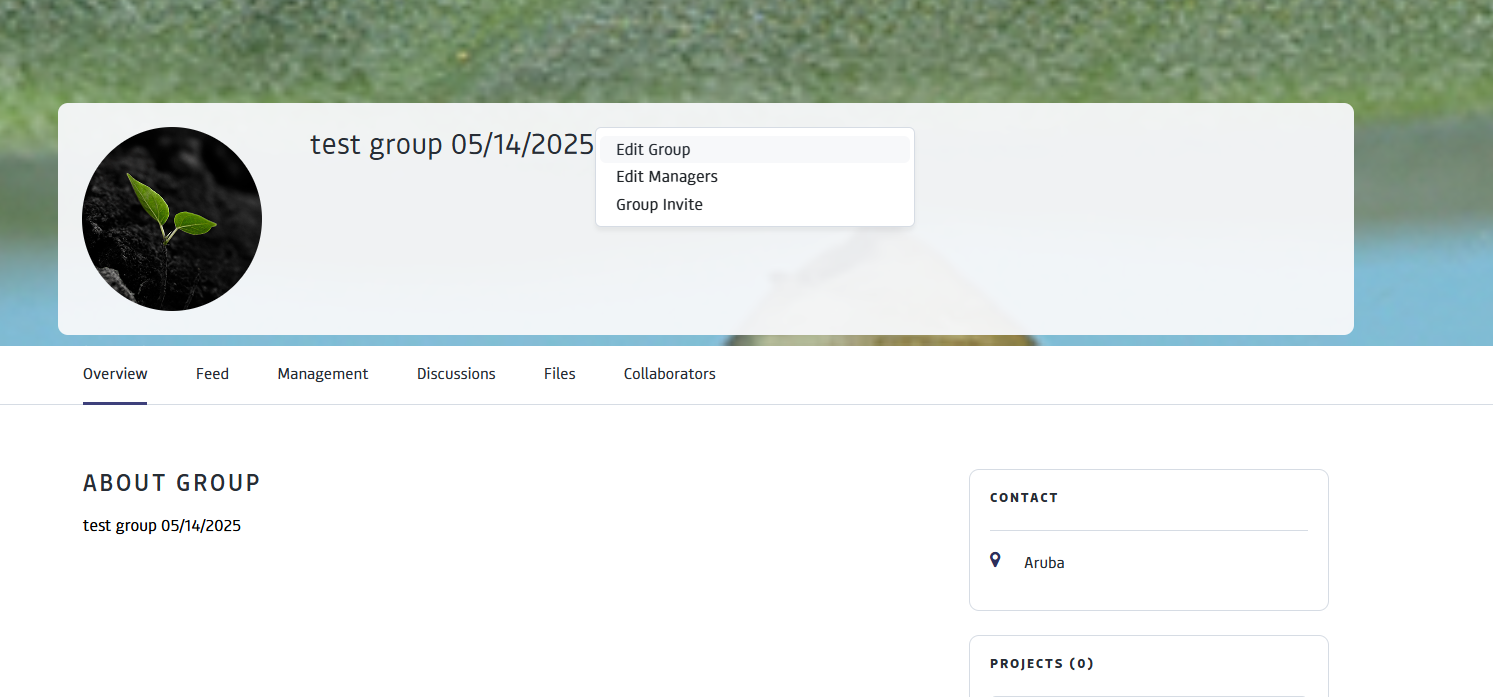Click the CONTACT card heading

pyautogui.click(x=1023, y=497)
